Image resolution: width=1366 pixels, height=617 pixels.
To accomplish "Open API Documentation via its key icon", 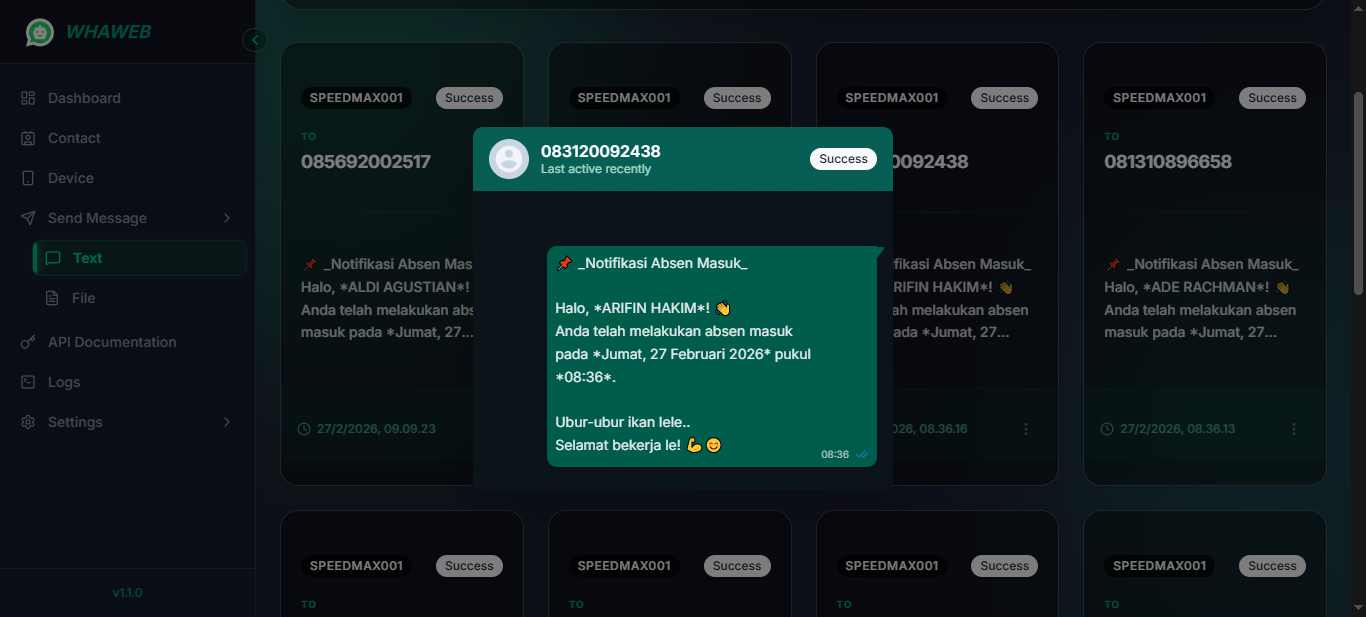I will (28, 342).
